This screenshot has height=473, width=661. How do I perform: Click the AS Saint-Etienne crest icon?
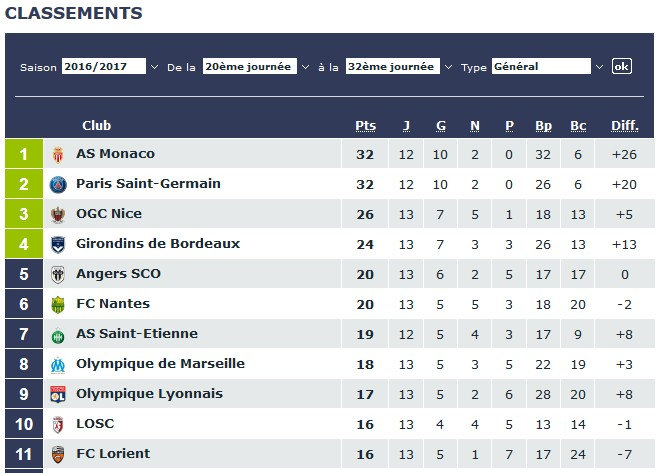57,334
